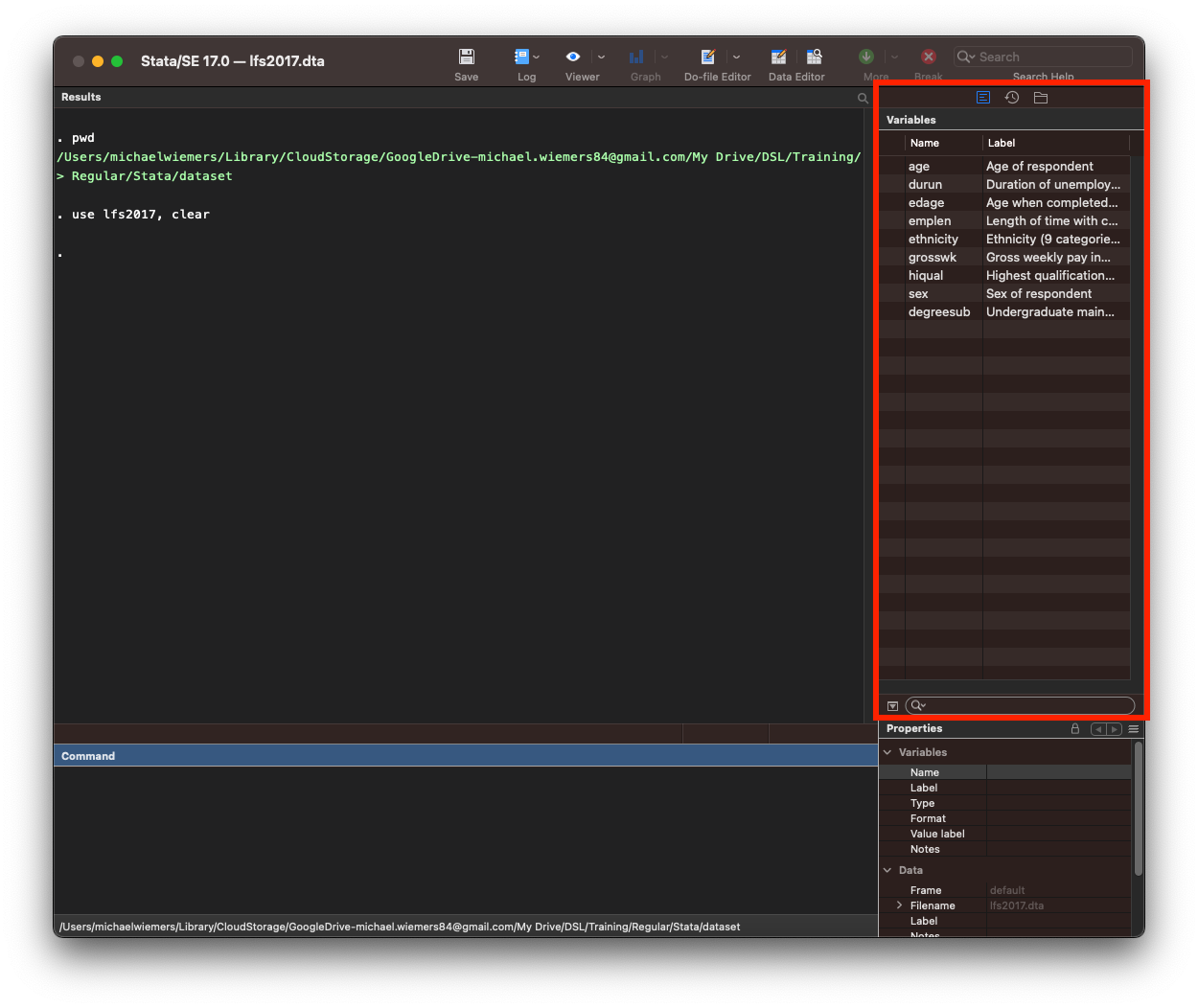Open the Log dropdown arrow
The height and width of the screenshot is (1008, 1198).
pyautogui.click(x=537, y=57)
